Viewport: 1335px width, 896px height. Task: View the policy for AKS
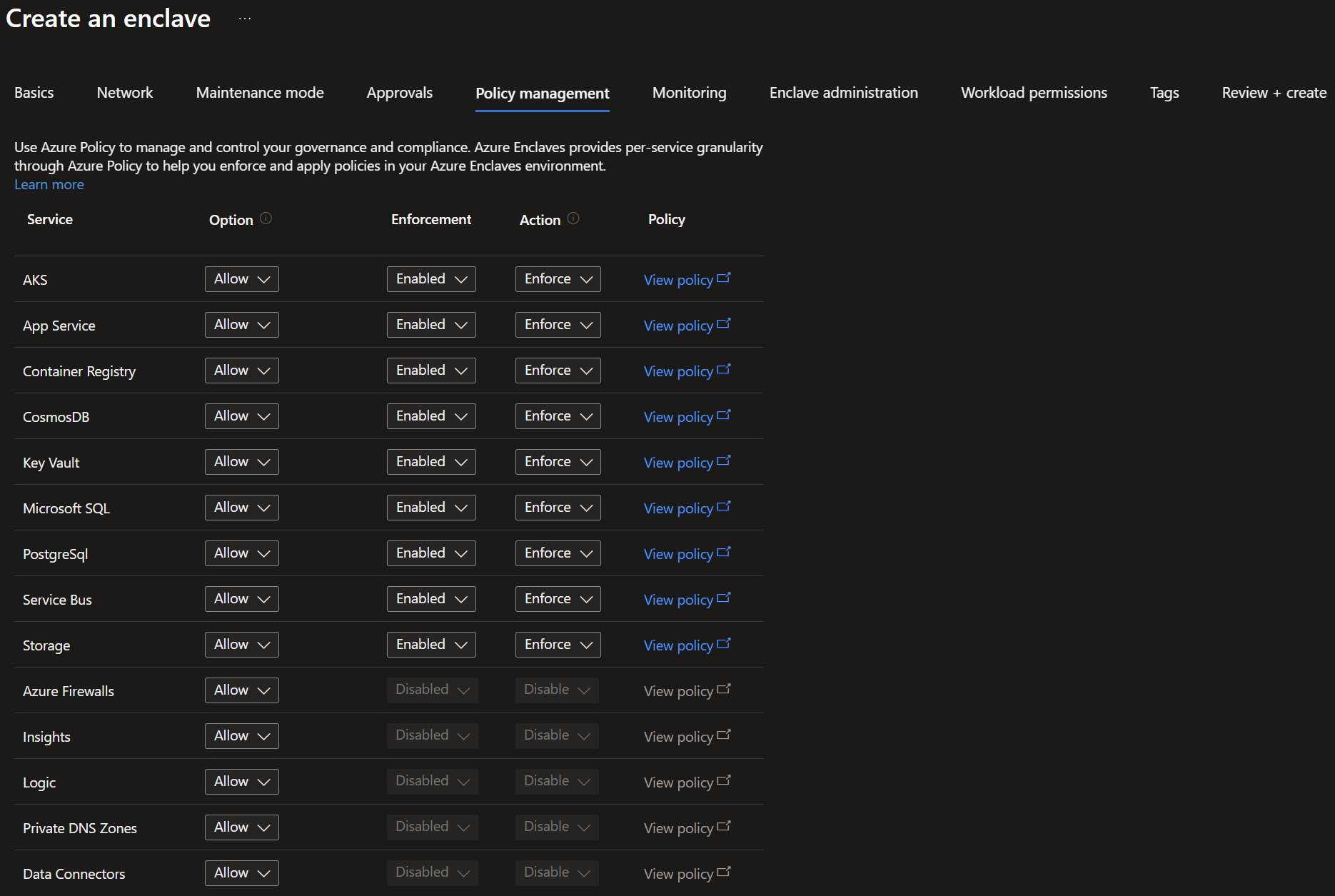coord(687,279)
